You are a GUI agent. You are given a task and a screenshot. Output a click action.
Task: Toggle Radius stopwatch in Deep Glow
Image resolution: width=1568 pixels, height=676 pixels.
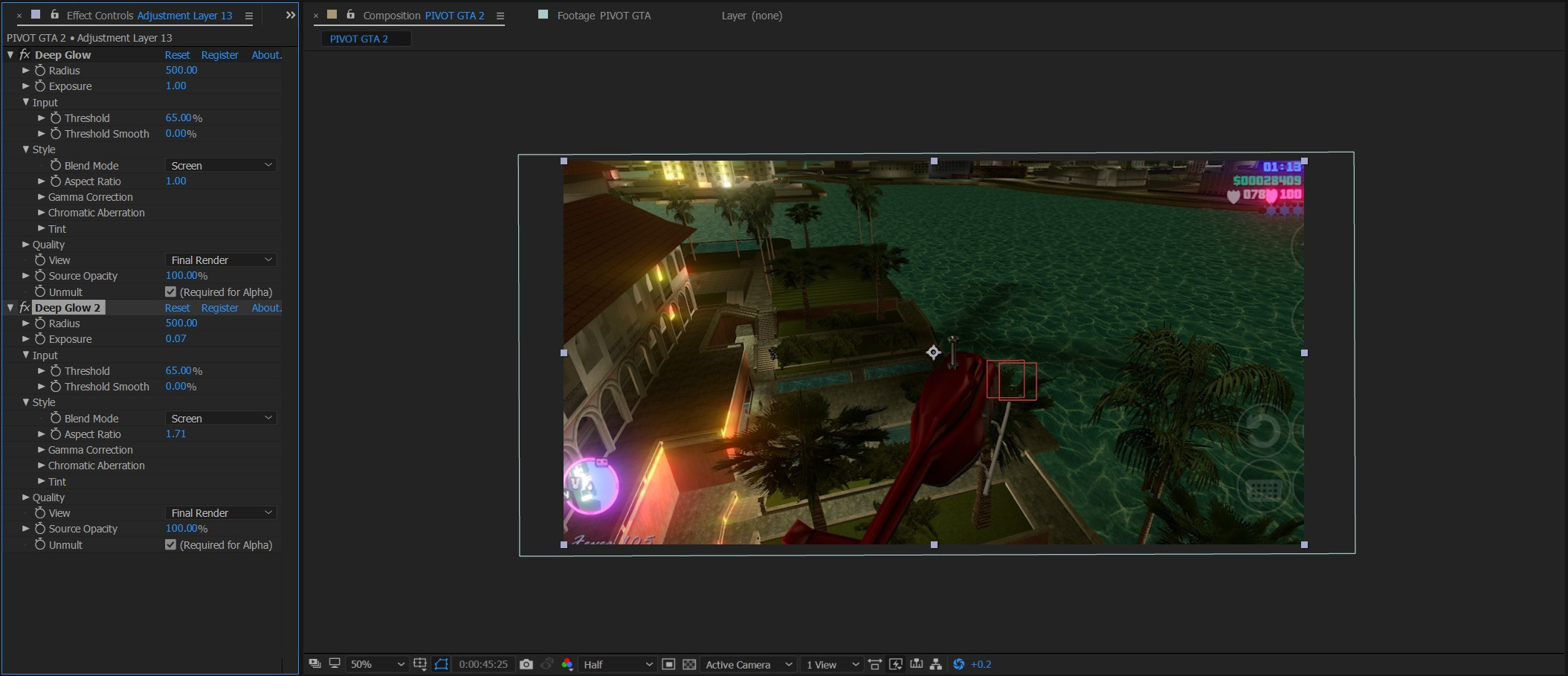40,71
